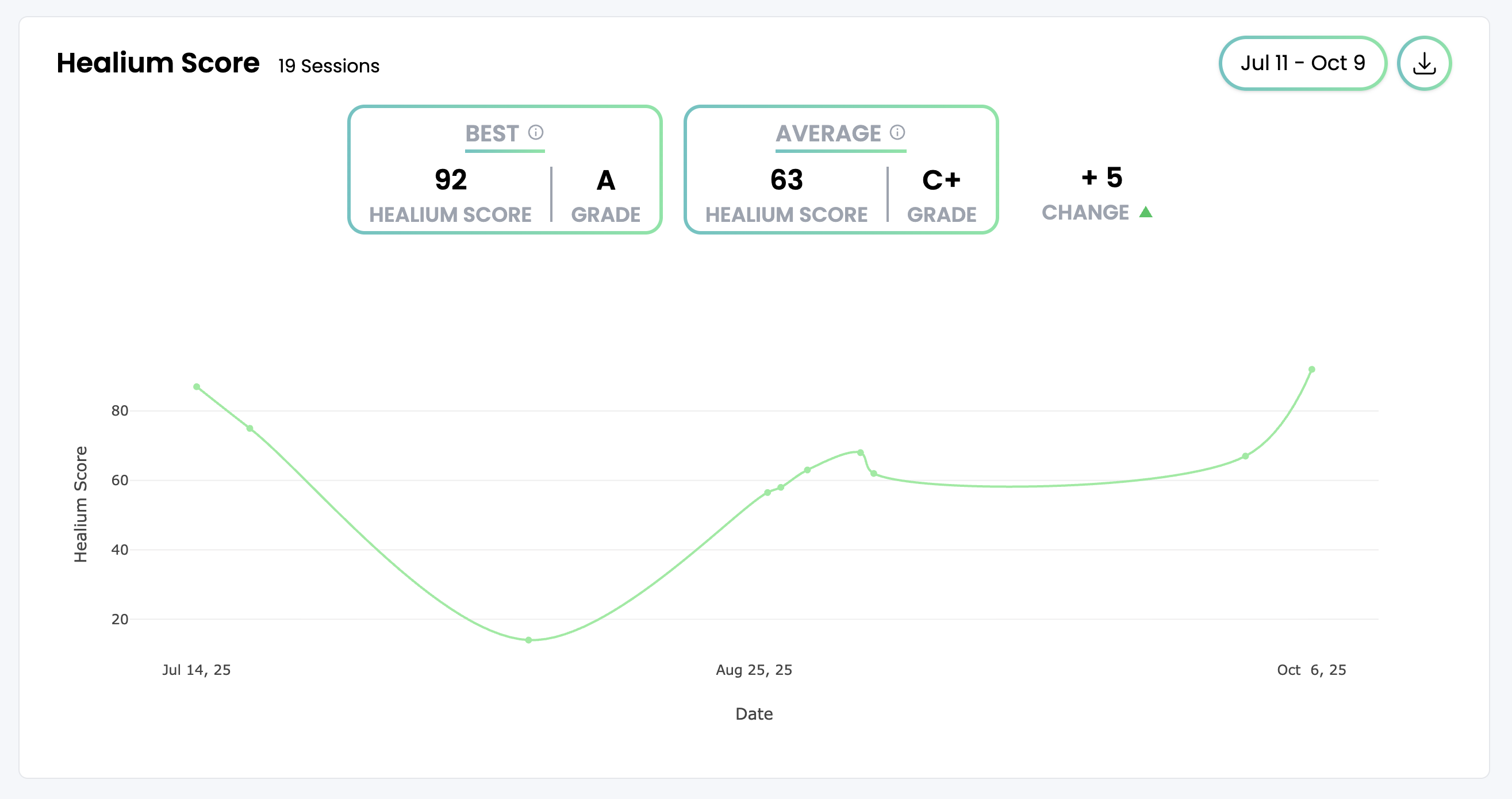This screenshot has height=799, width=1512.
Task: Click the BEST card heading
Action: click(492, 133)
